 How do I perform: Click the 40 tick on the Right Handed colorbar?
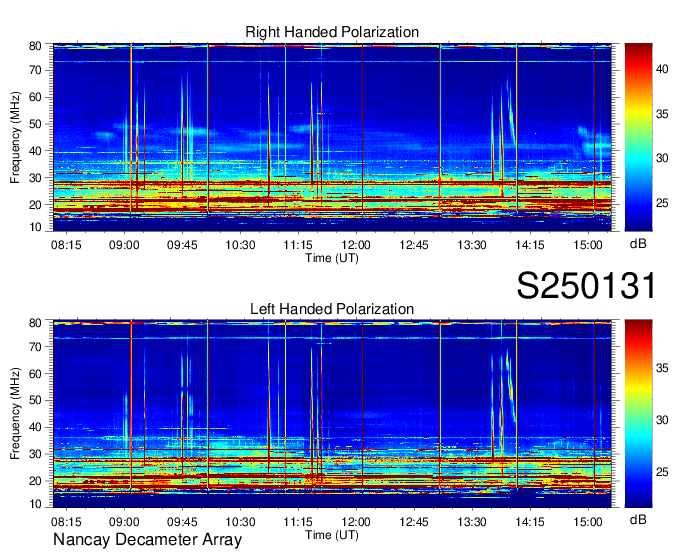pos(662,69)
